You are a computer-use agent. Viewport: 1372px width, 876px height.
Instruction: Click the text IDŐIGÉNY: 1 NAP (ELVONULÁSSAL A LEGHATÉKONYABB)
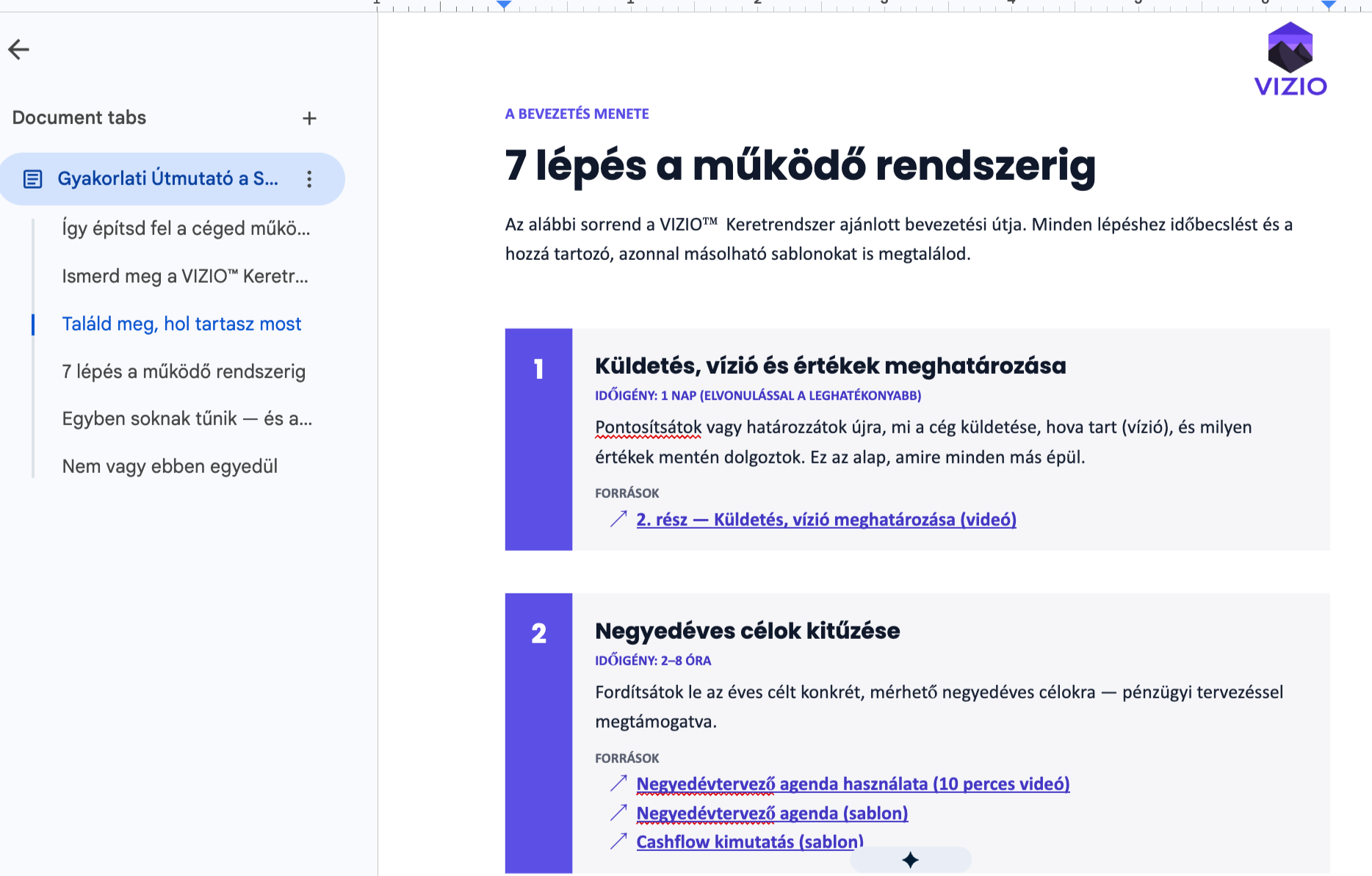point(758,396)
